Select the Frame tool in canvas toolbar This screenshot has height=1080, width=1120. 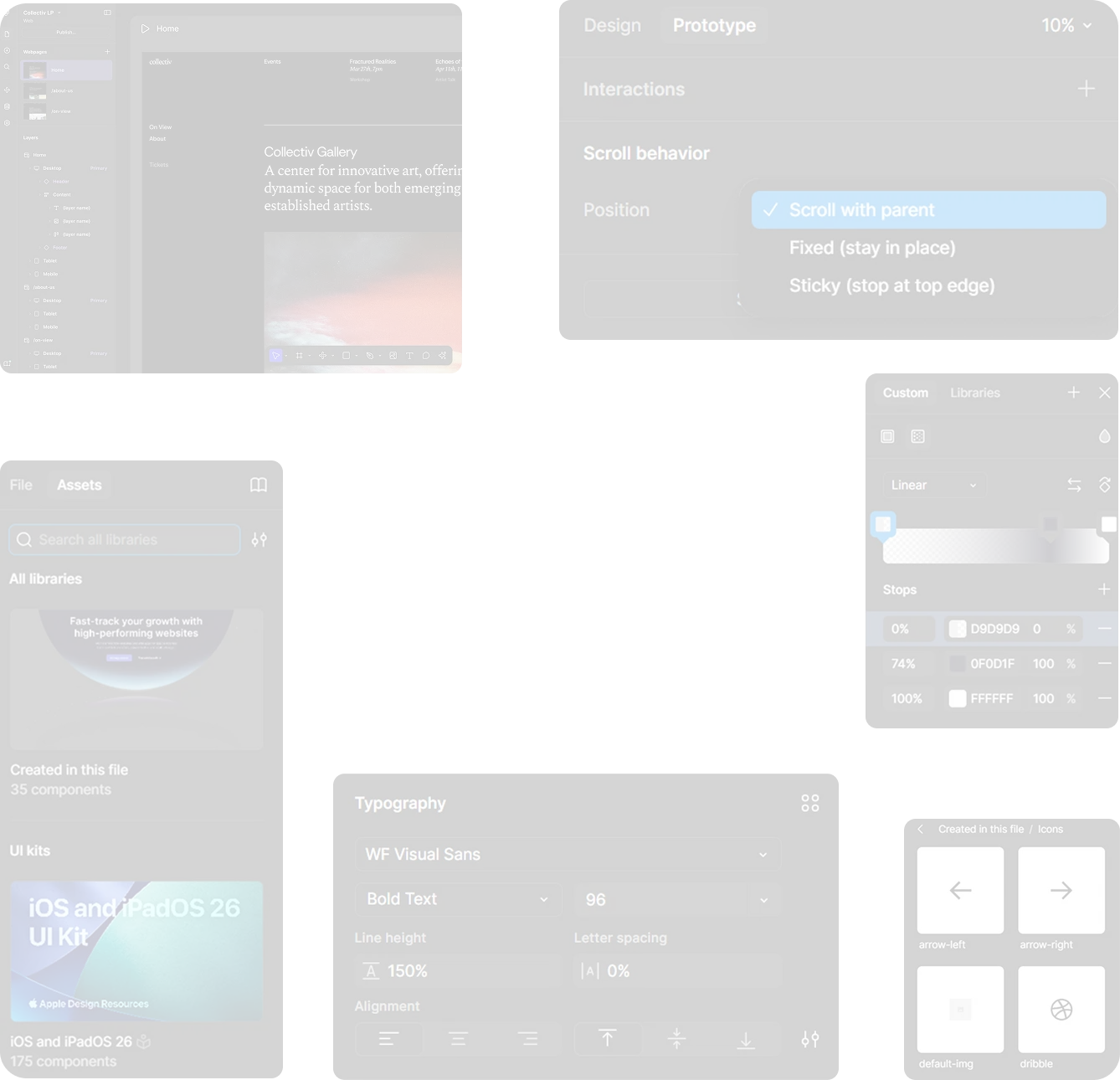coord(299,356)
